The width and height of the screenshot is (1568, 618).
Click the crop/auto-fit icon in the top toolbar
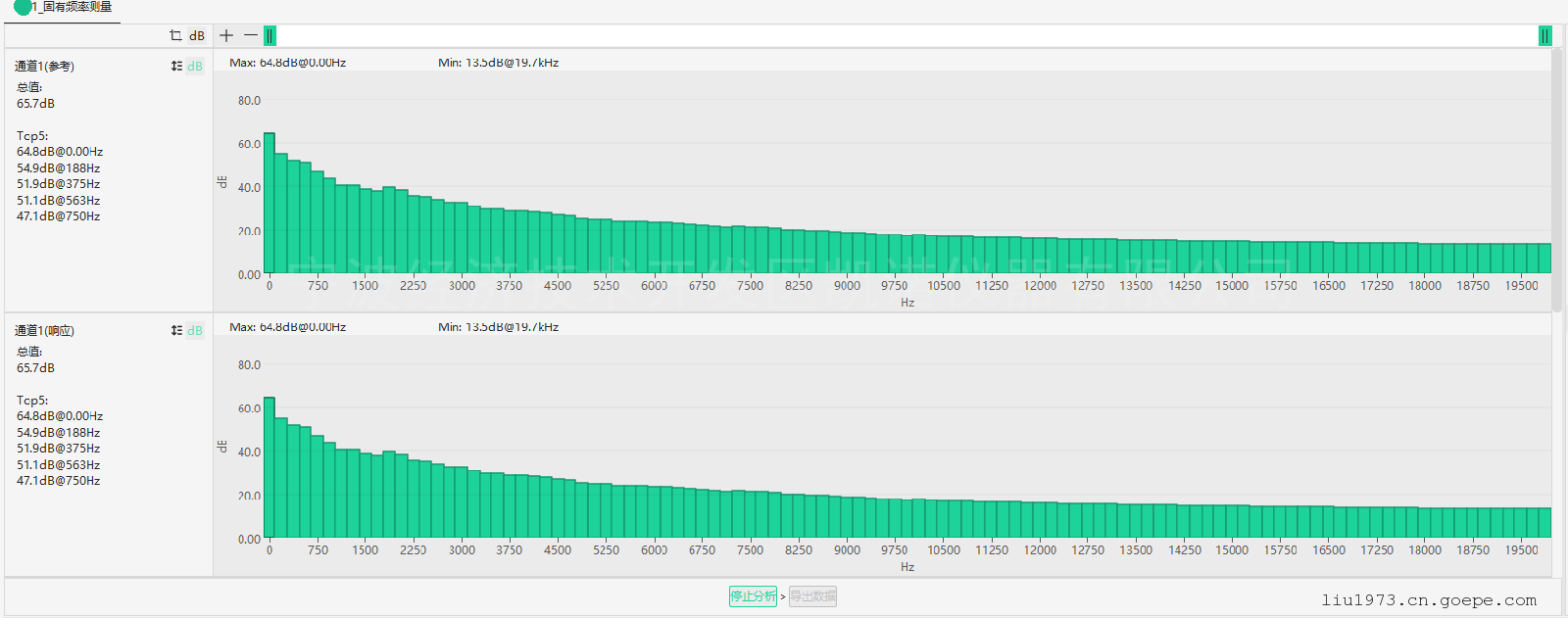175,36
